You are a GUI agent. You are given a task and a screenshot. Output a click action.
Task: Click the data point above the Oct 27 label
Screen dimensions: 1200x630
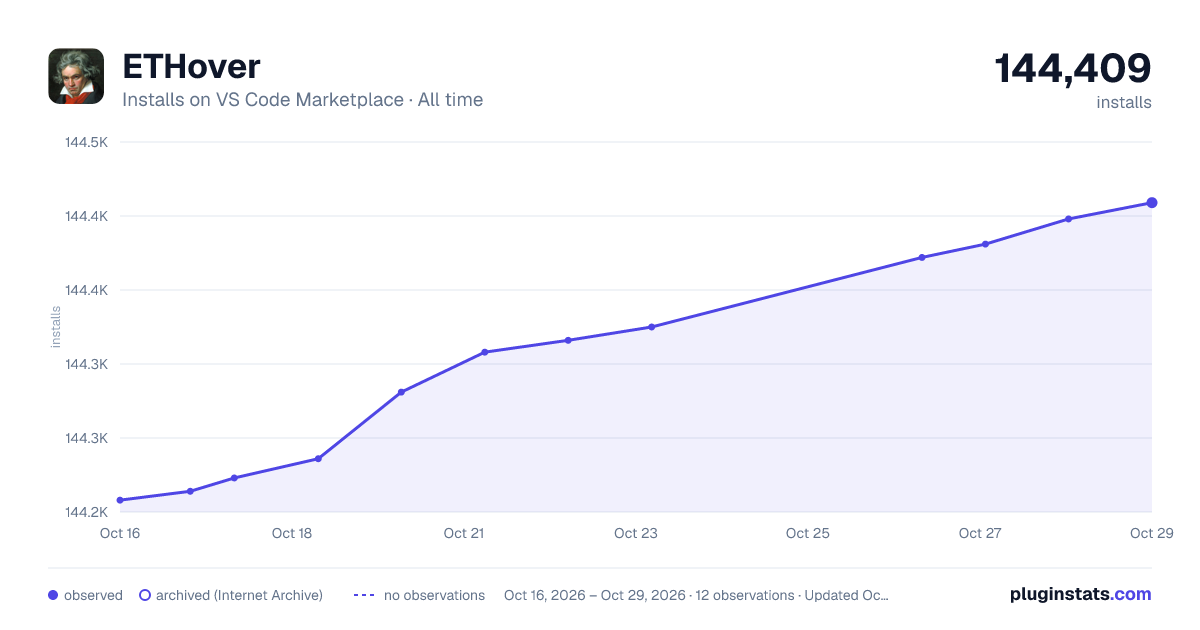pyautogui.click(x=985, y=244)
